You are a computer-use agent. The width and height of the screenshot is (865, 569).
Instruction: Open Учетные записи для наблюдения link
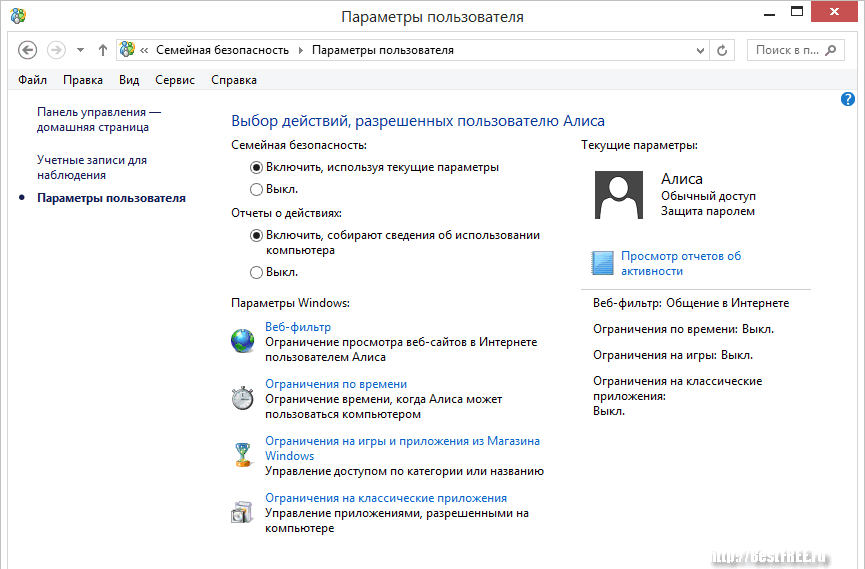click(92, 168)
